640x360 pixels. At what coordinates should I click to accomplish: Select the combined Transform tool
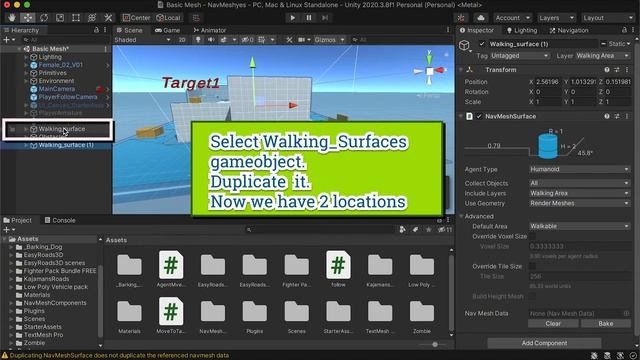pos(92,18)
